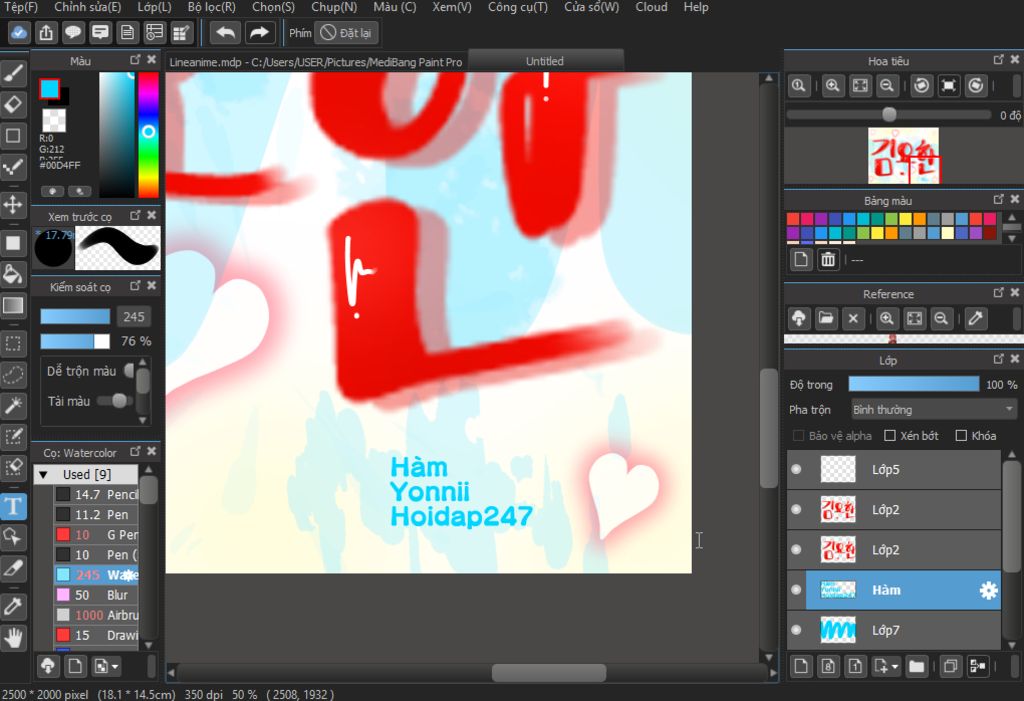
Task: Open the add-layer dropdown arrow
Action: 896,666
